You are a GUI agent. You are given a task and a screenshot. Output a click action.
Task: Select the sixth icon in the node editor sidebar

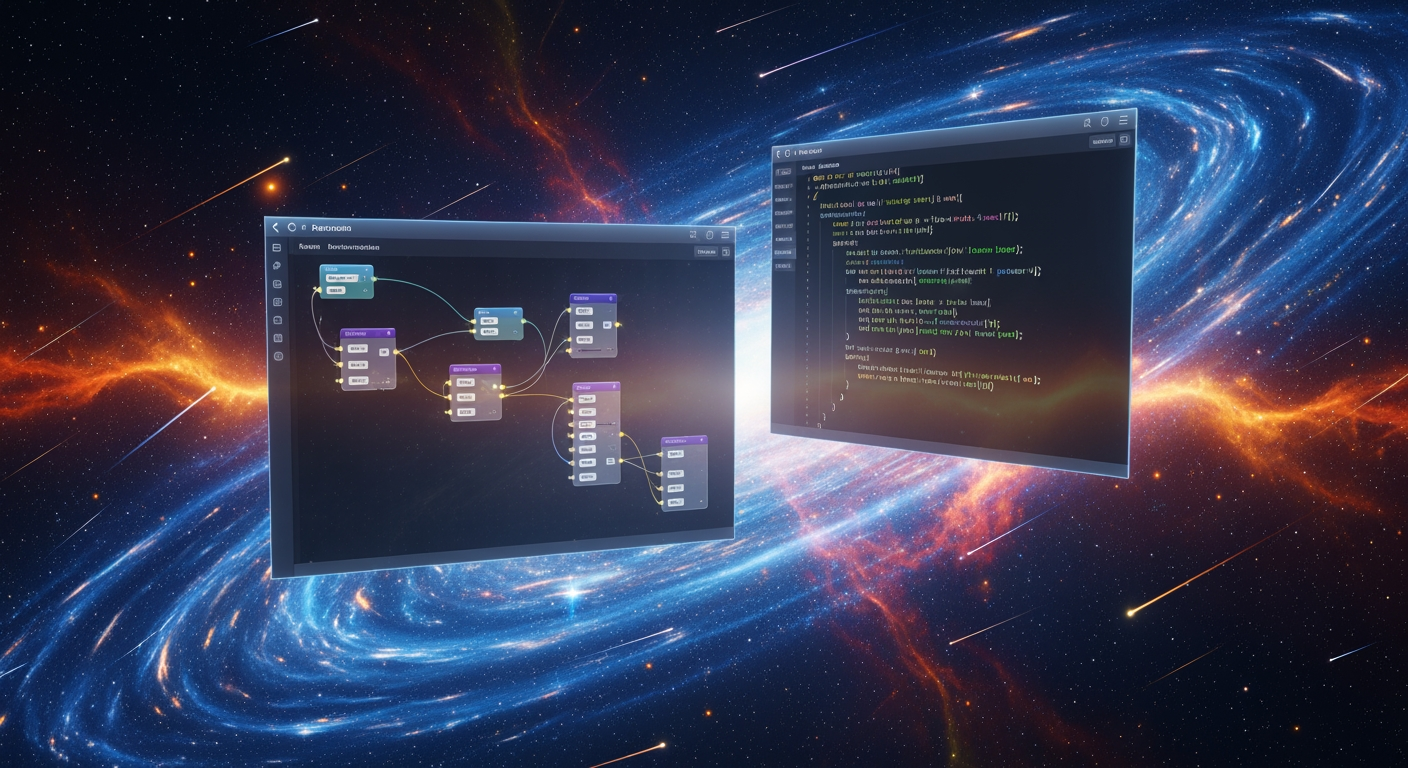(x=278, y=338)
